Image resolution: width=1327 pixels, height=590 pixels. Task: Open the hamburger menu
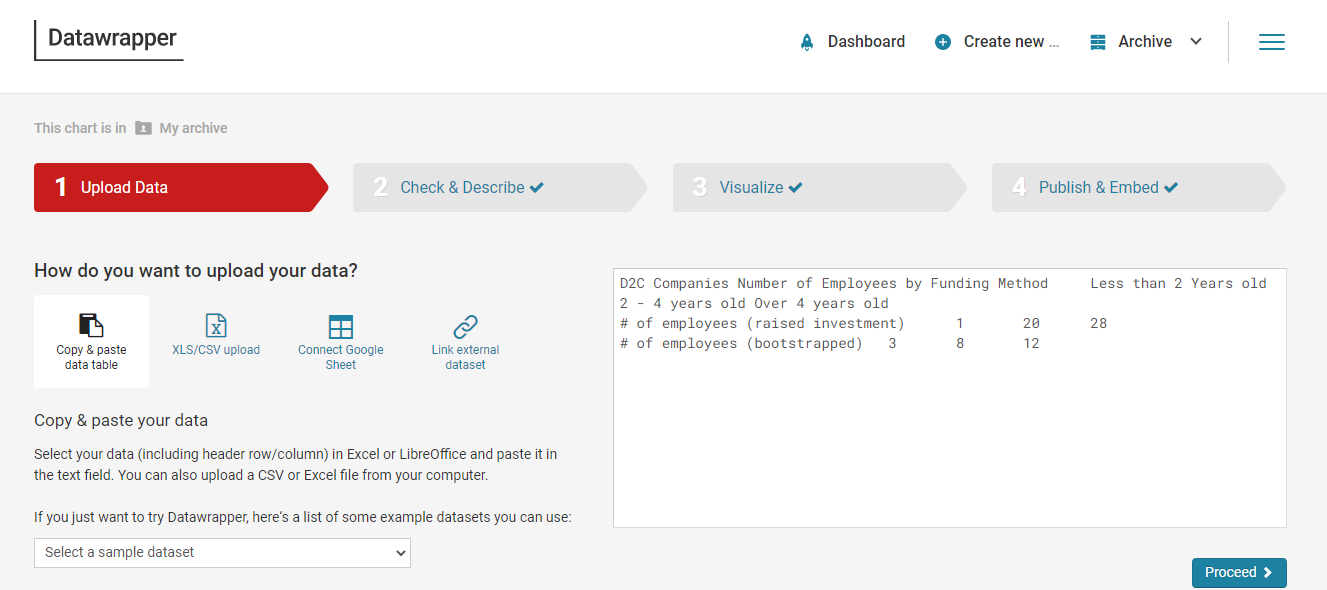(1271, 42)
